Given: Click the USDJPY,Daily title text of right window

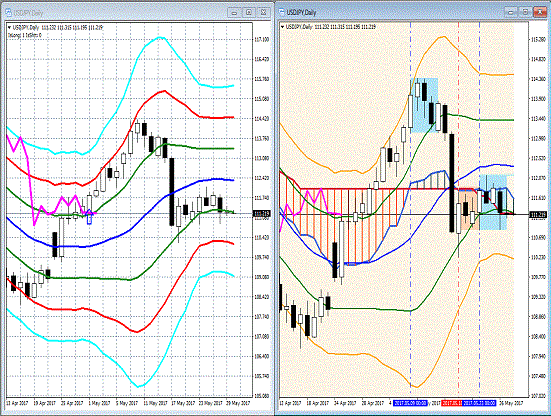Looking at the screenshot, I should (x=301, y=12).
